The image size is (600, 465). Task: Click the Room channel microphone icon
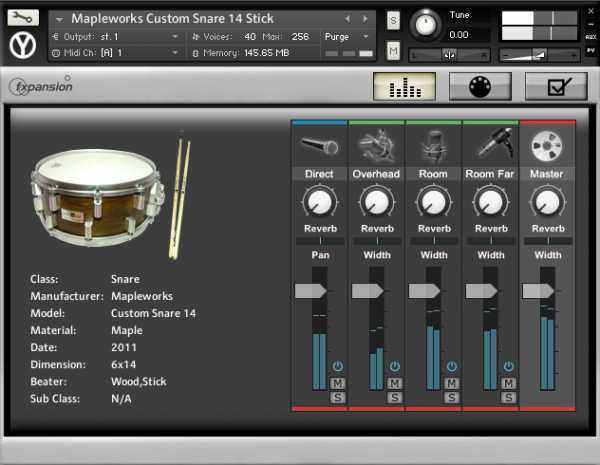pyautogui.click(x=434, y=146)
